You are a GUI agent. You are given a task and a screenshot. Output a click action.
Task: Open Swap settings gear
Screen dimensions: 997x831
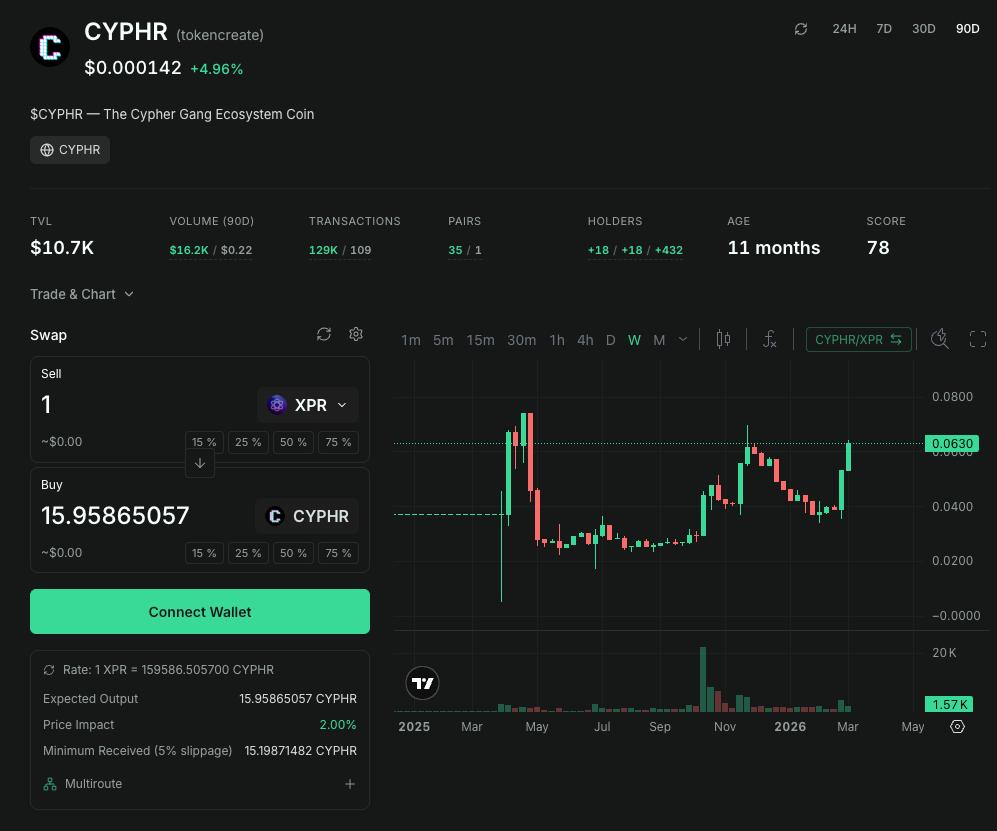click(x=356, y=334)
